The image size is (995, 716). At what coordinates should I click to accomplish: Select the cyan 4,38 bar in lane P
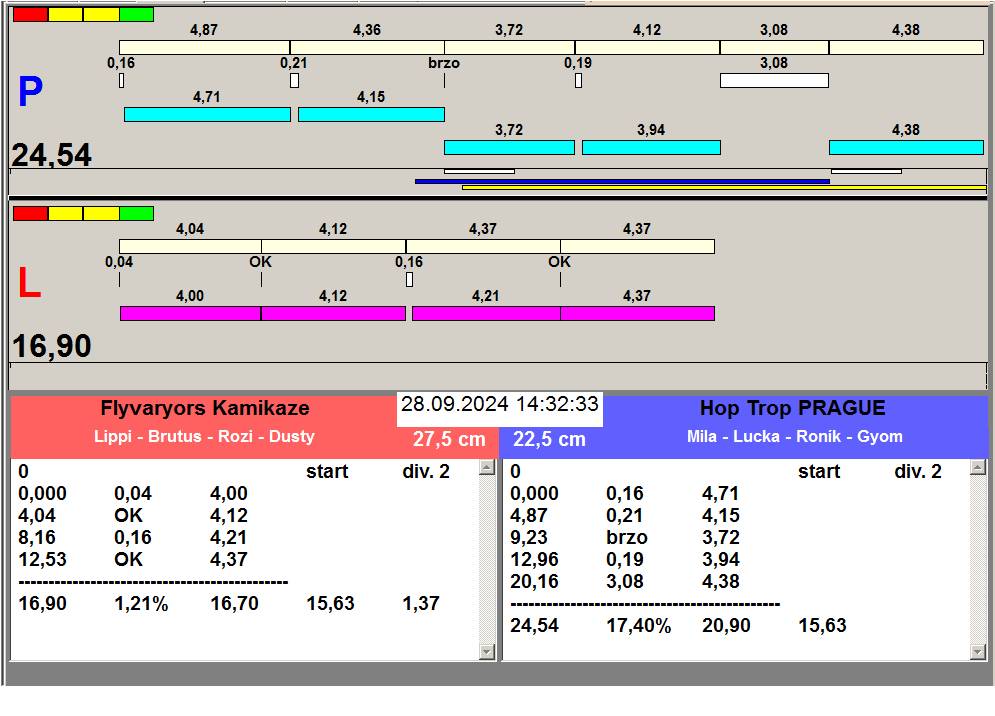tap(906, 147)
